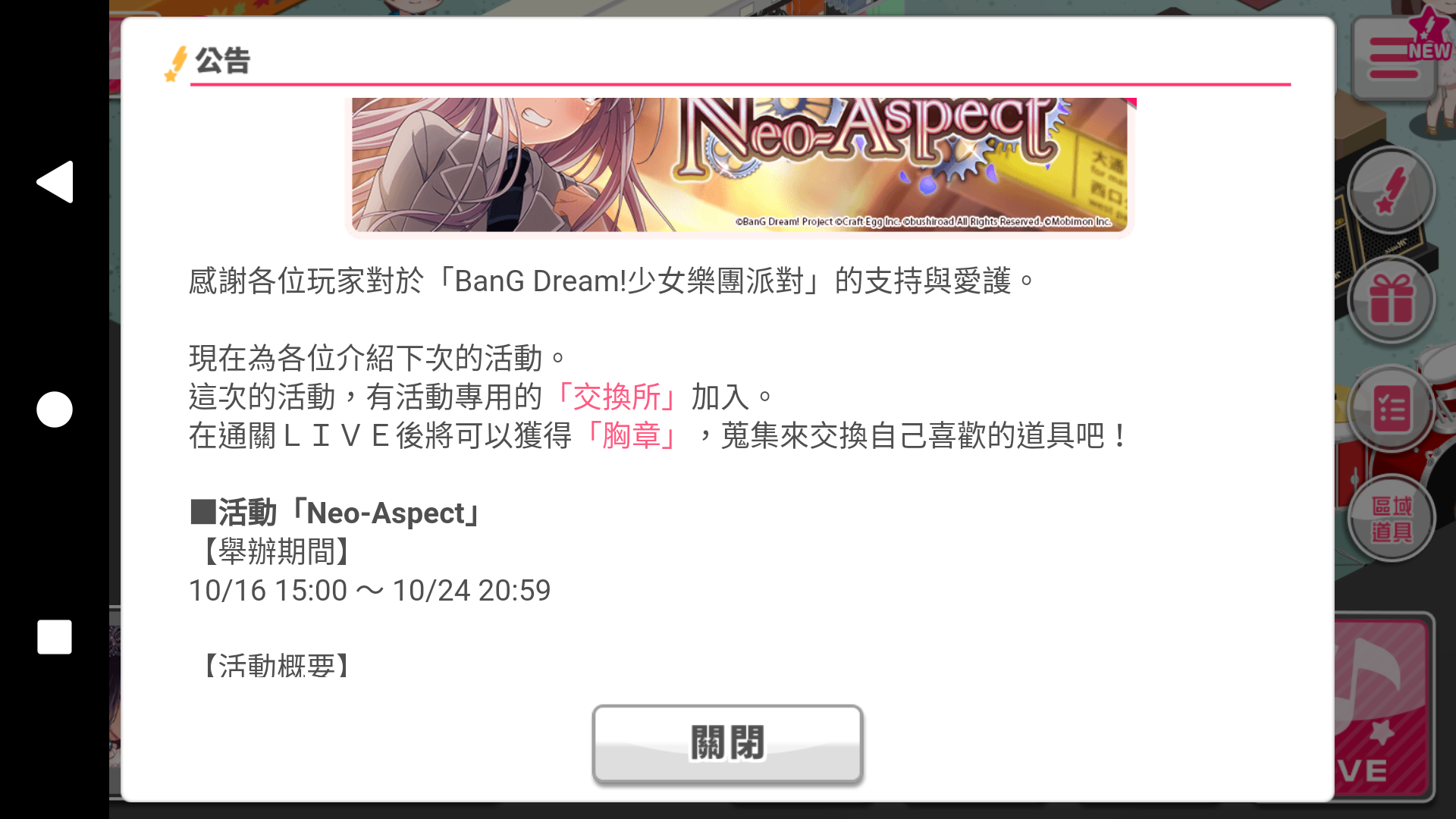Tap the Neo-Aspect event banner image
Viewport: 1456px width, 819px height.
[740, 165]
